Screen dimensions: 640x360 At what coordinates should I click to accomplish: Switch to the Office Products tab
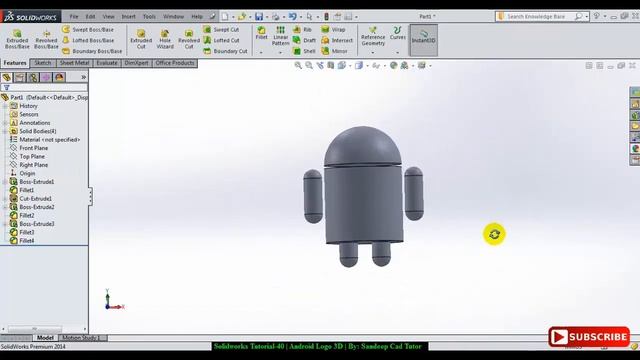pos(175,63)
